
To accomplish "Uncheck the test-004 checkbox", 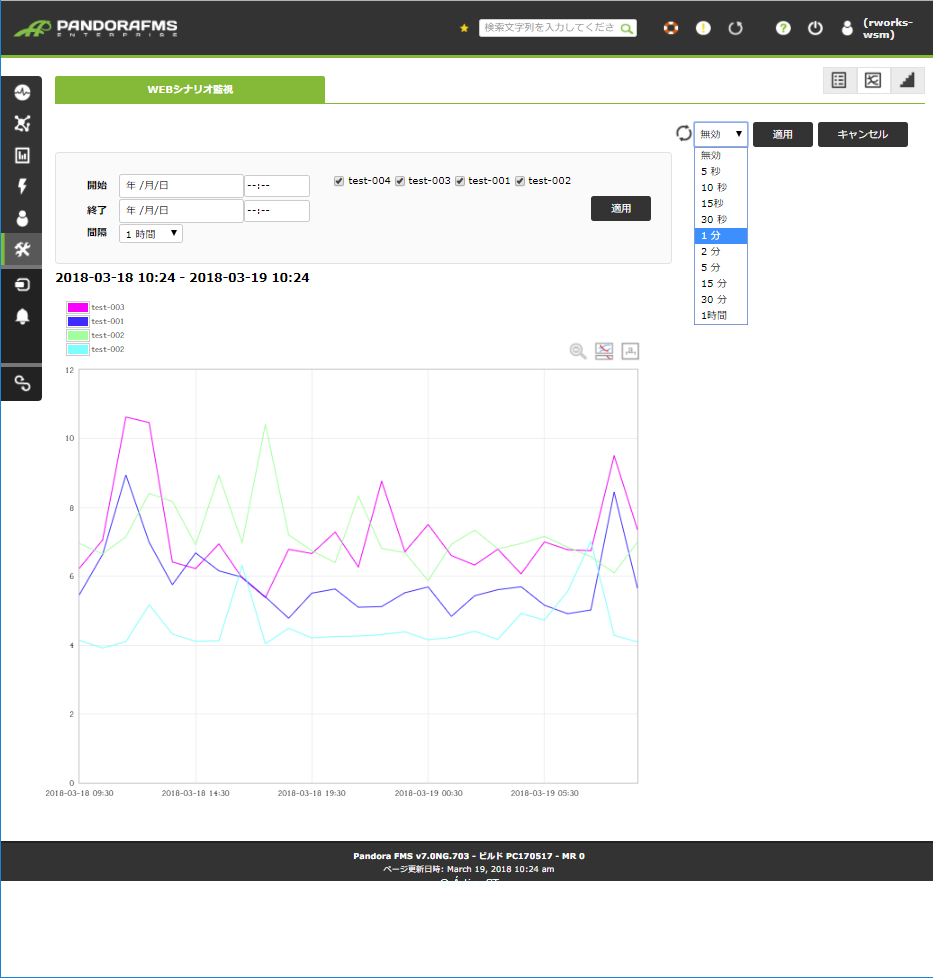I will [x=339, y=181].
